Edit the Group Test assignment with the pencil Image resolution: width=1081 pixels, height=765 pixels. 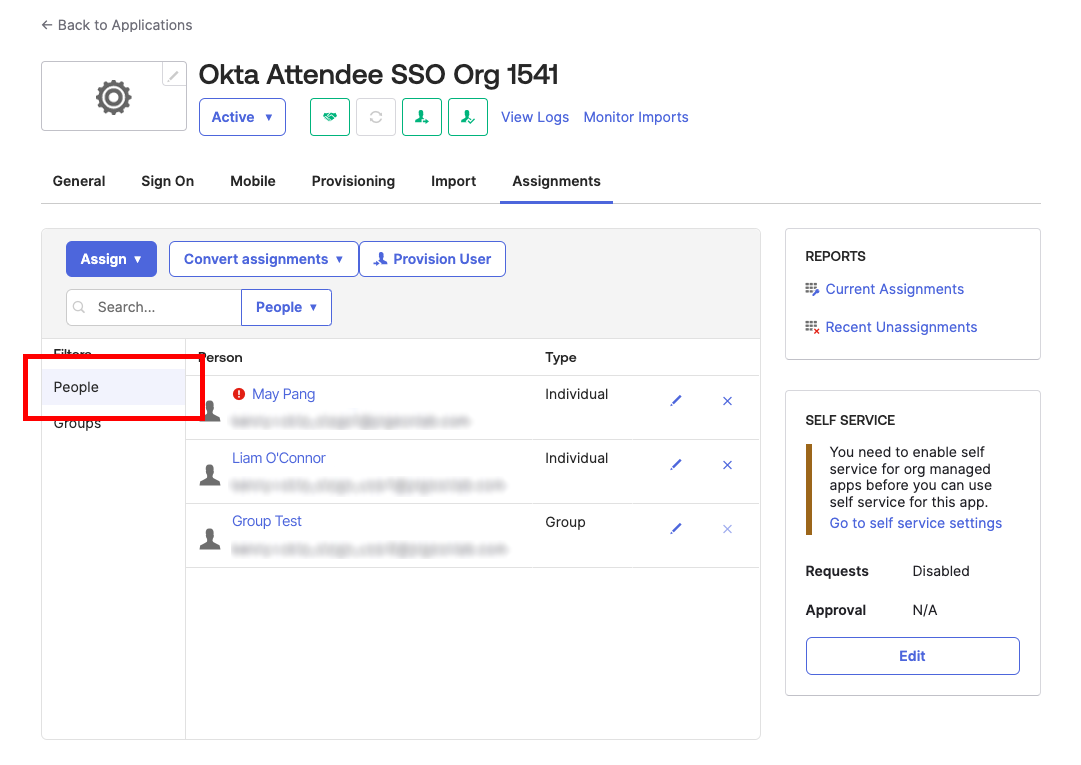tap(676, 529)
